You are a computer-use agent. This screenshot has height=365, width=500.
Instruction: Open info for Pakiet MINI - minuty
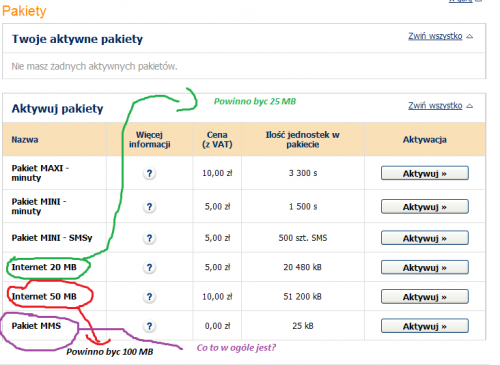tap(149, 207)
